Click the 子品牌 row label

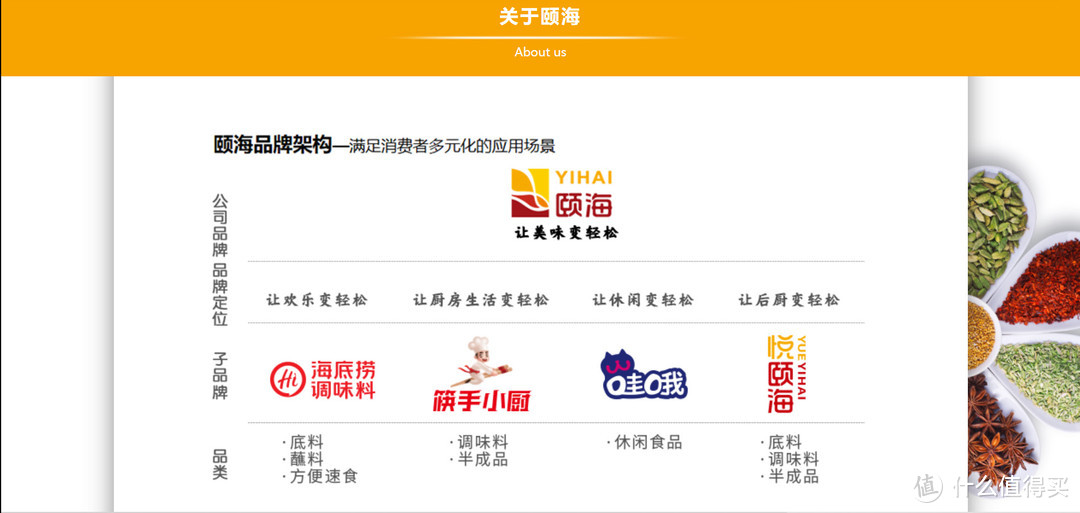click(220, 376)
